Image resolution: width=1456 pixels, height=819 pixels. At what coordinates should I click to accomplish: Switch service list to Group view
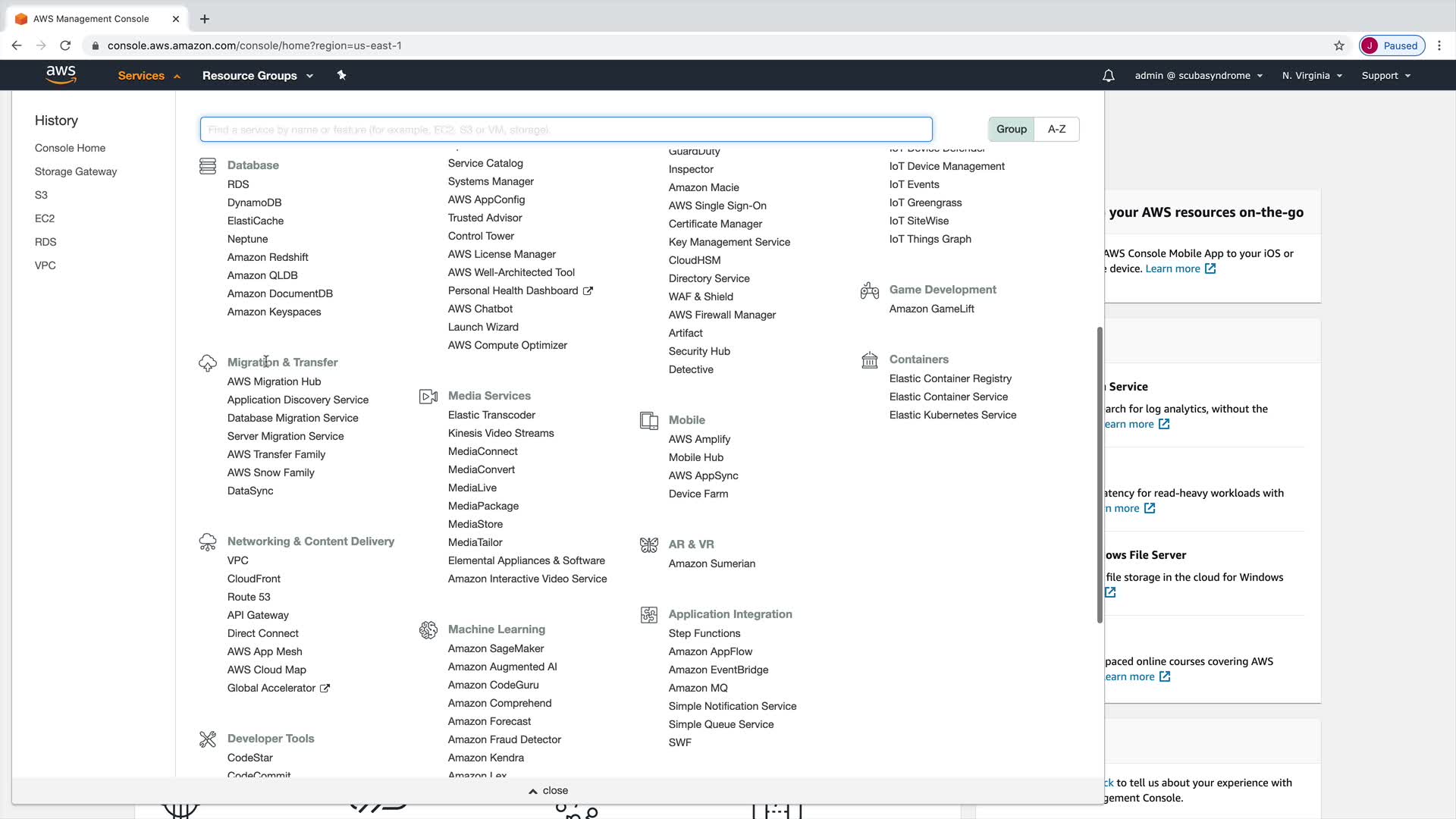click(1011, 129)
